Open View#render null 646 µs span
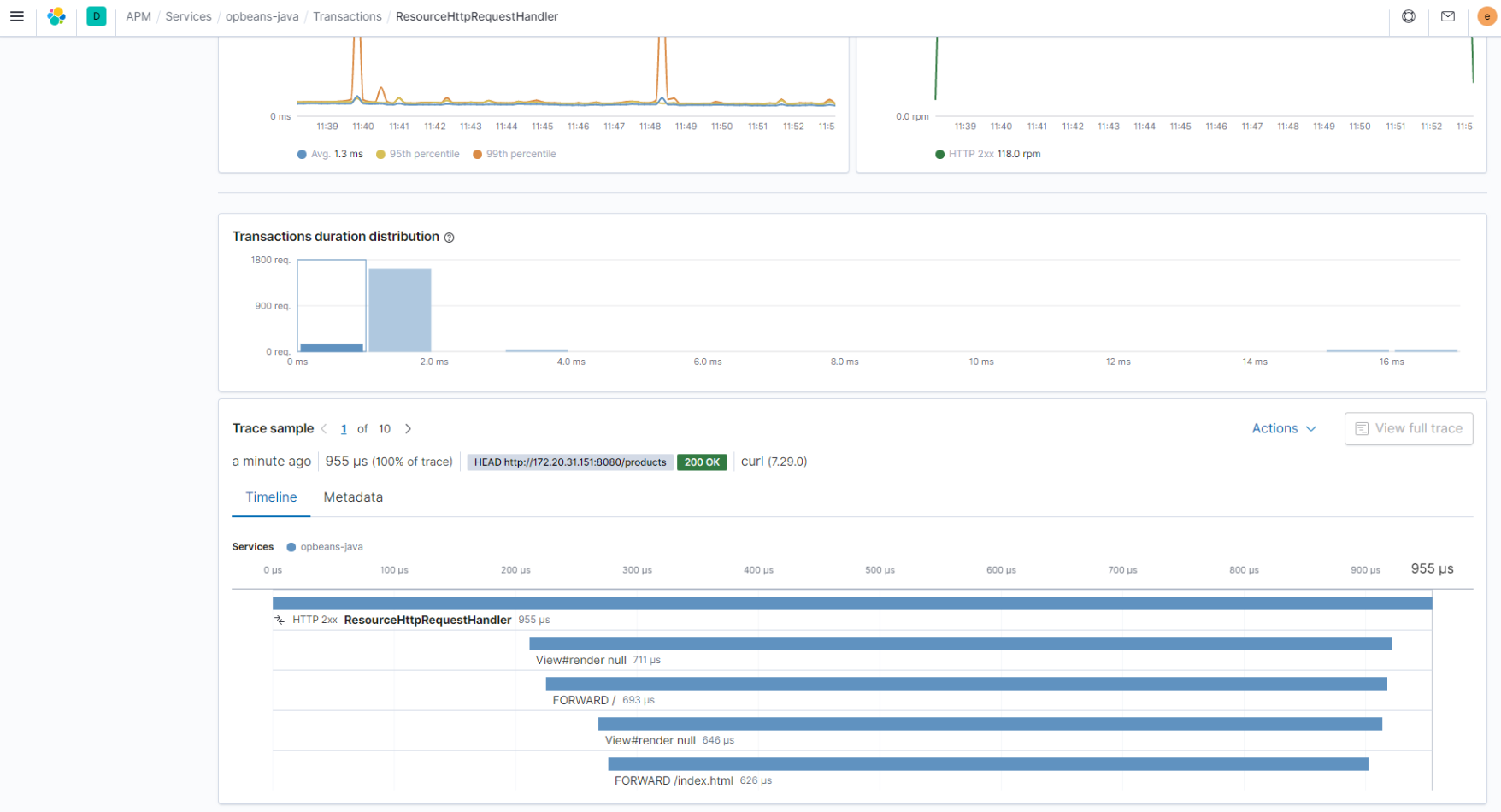 (x=990, y=724)
